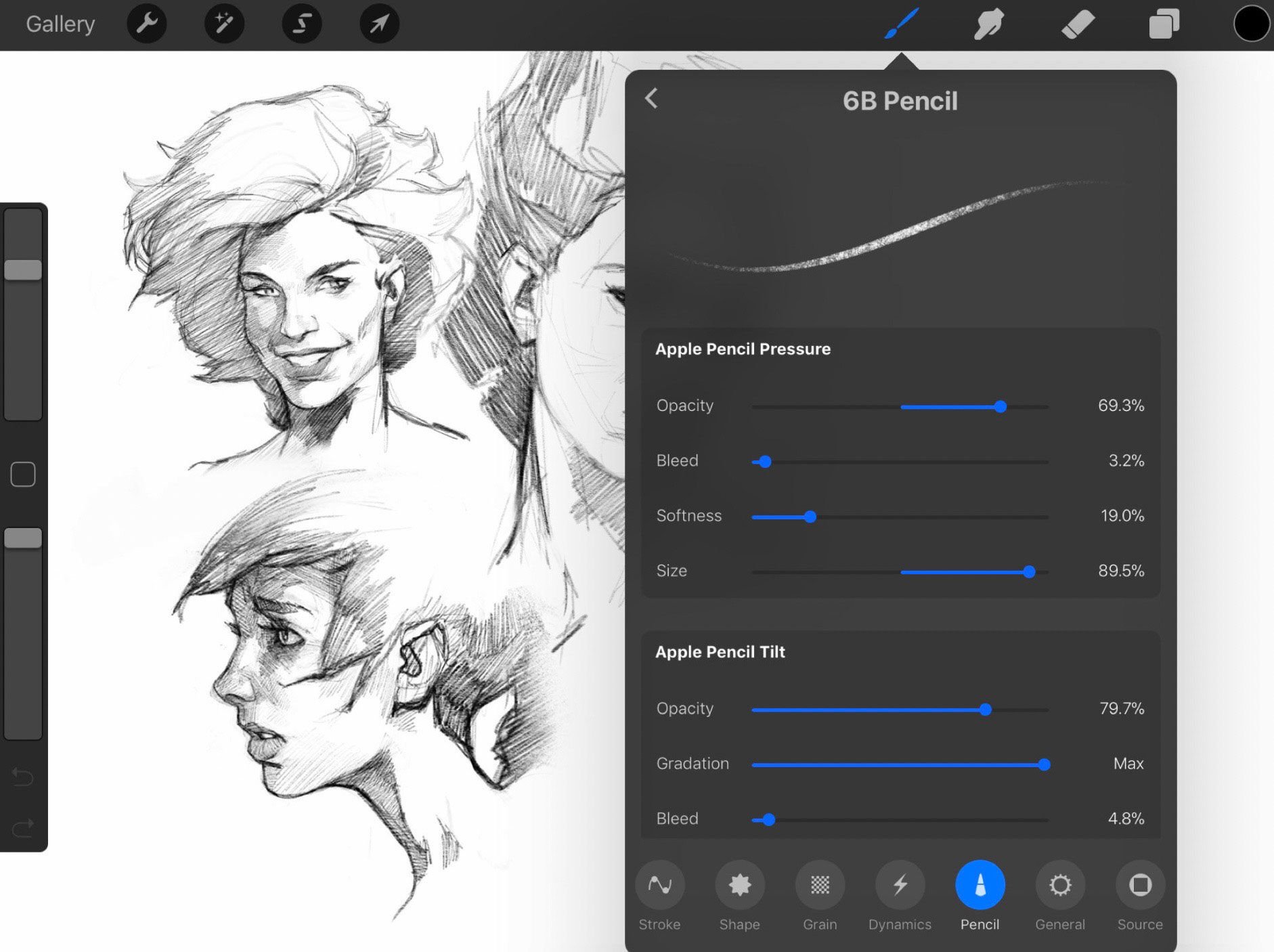Screen dimensions: 1274x952
Task: Open the Dynamics tab
Action: (900, 885)
